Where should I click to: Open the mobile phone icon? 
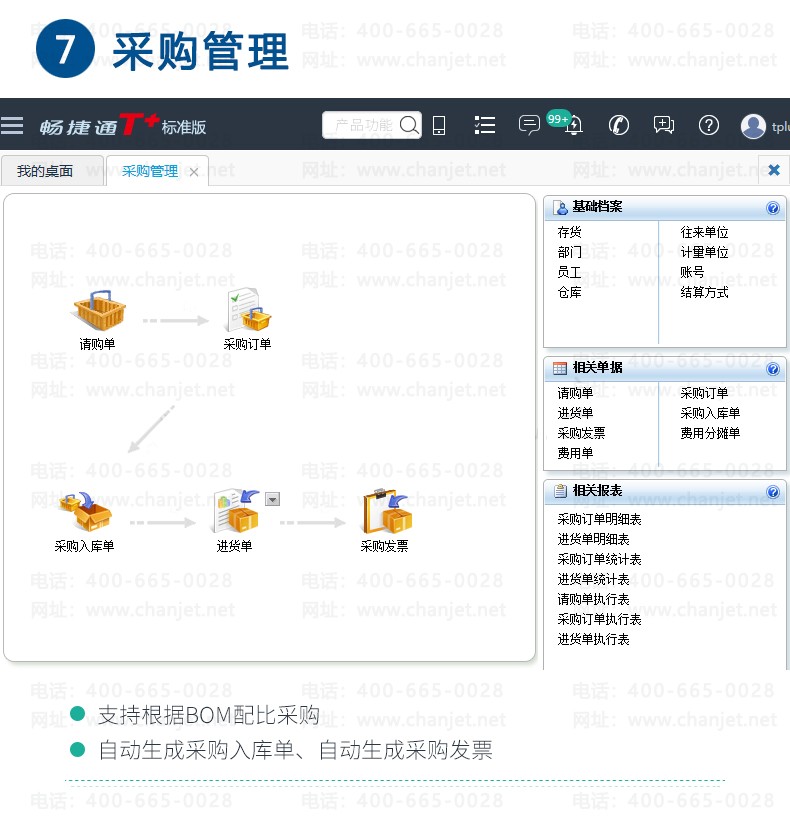pos(439,126)
